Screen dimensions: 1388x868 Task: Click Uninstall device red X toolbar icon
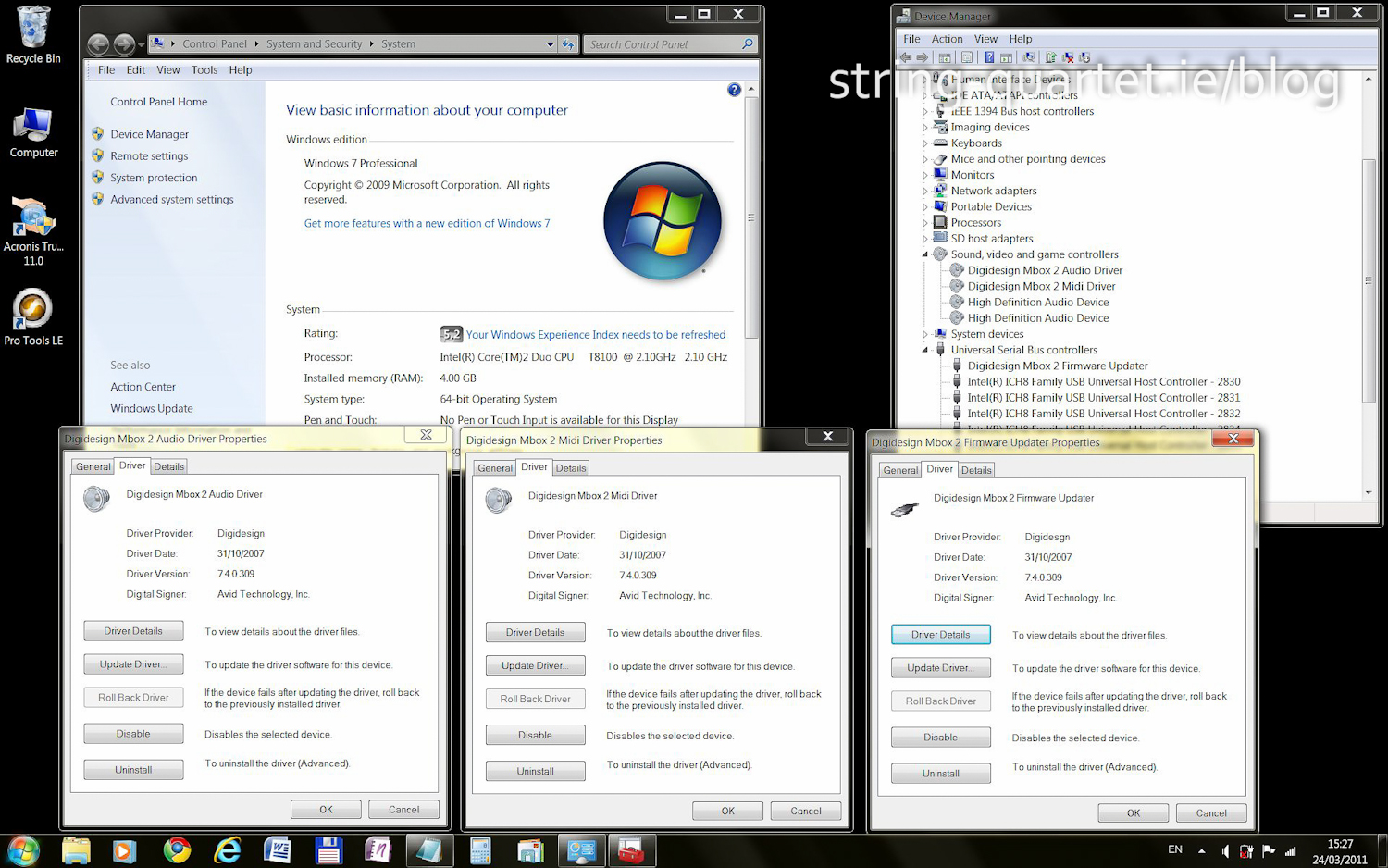(1068, 57)
